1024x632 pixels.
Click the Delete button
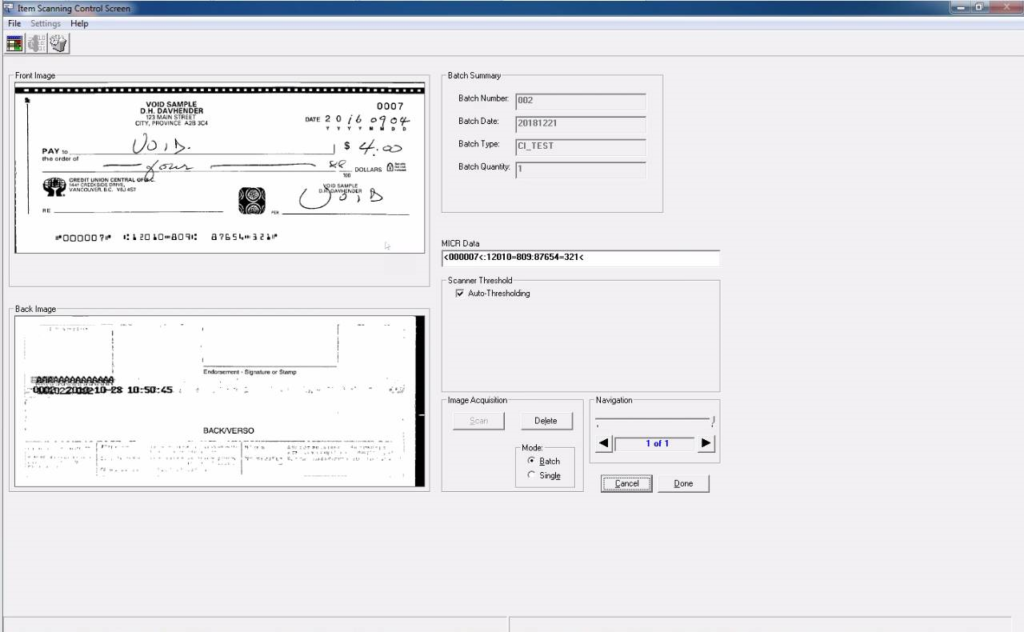pyautogui.click(x=546, y=421)
